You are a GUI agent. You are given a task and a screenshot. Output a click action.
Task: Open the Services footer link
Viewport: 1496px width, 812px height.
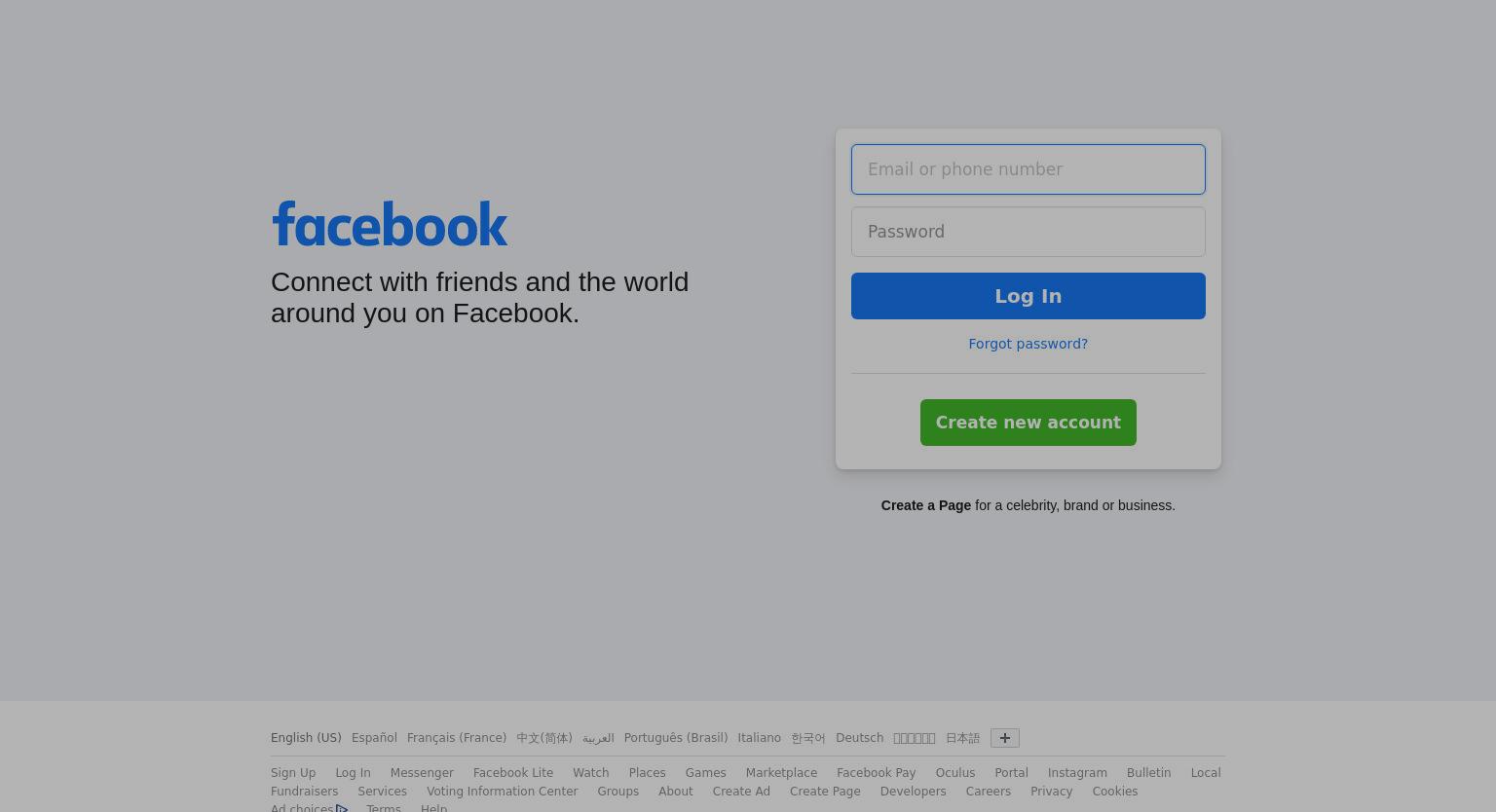point(382,792)
